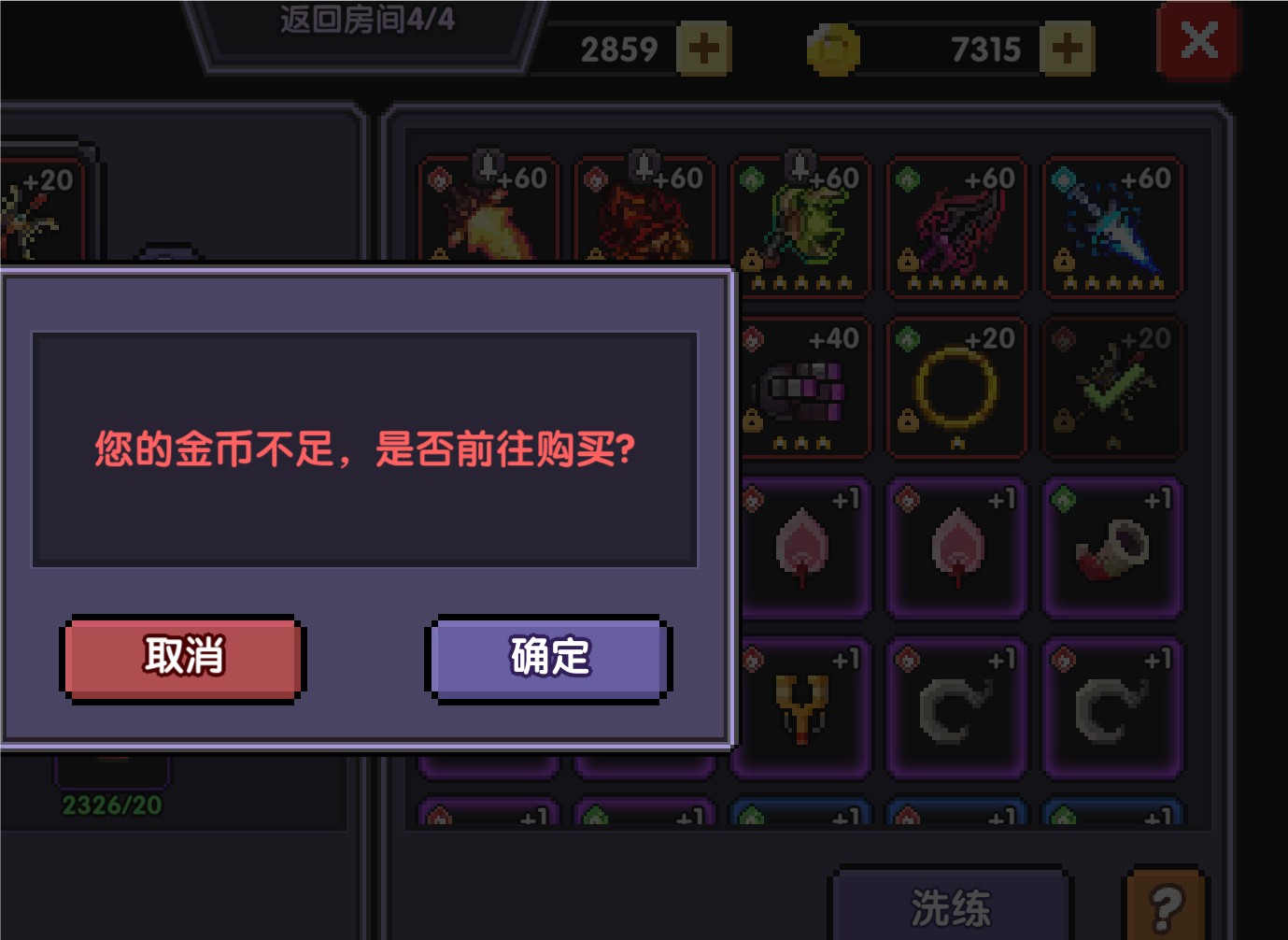Select the blue ice spear +60 item
Screen dimensions: 1288x940
tap(1112, 227)
